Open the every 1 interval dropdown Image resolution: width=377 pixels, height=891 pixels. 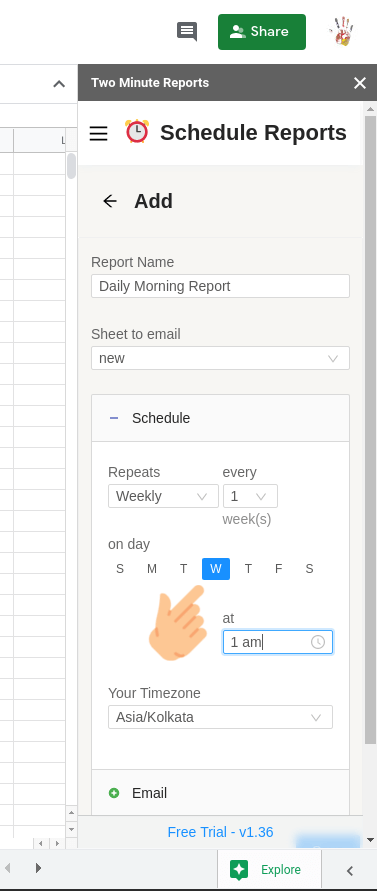(250, 496)
